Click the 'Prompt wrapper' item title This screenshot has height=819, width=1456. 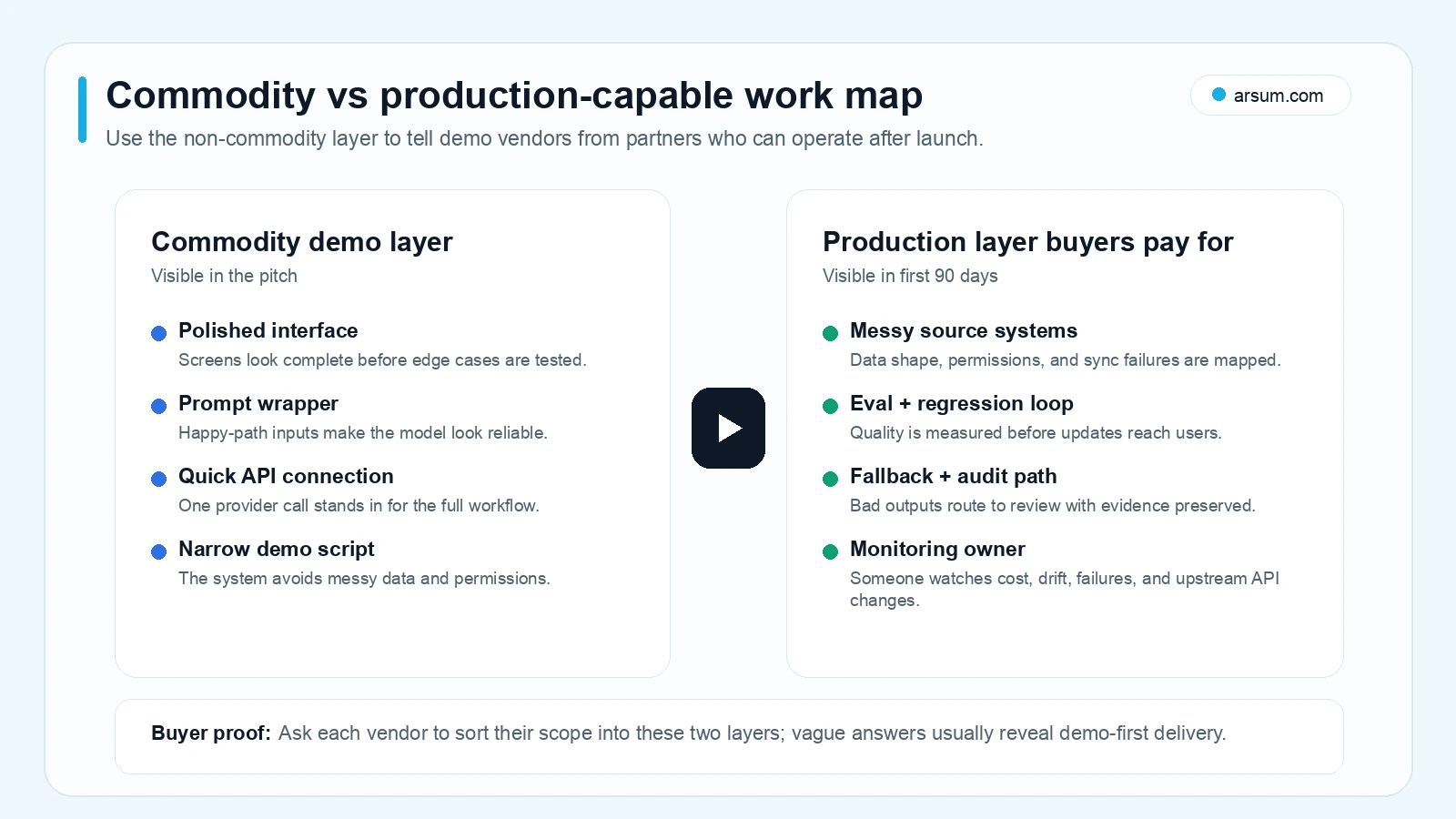coord(258,403)
